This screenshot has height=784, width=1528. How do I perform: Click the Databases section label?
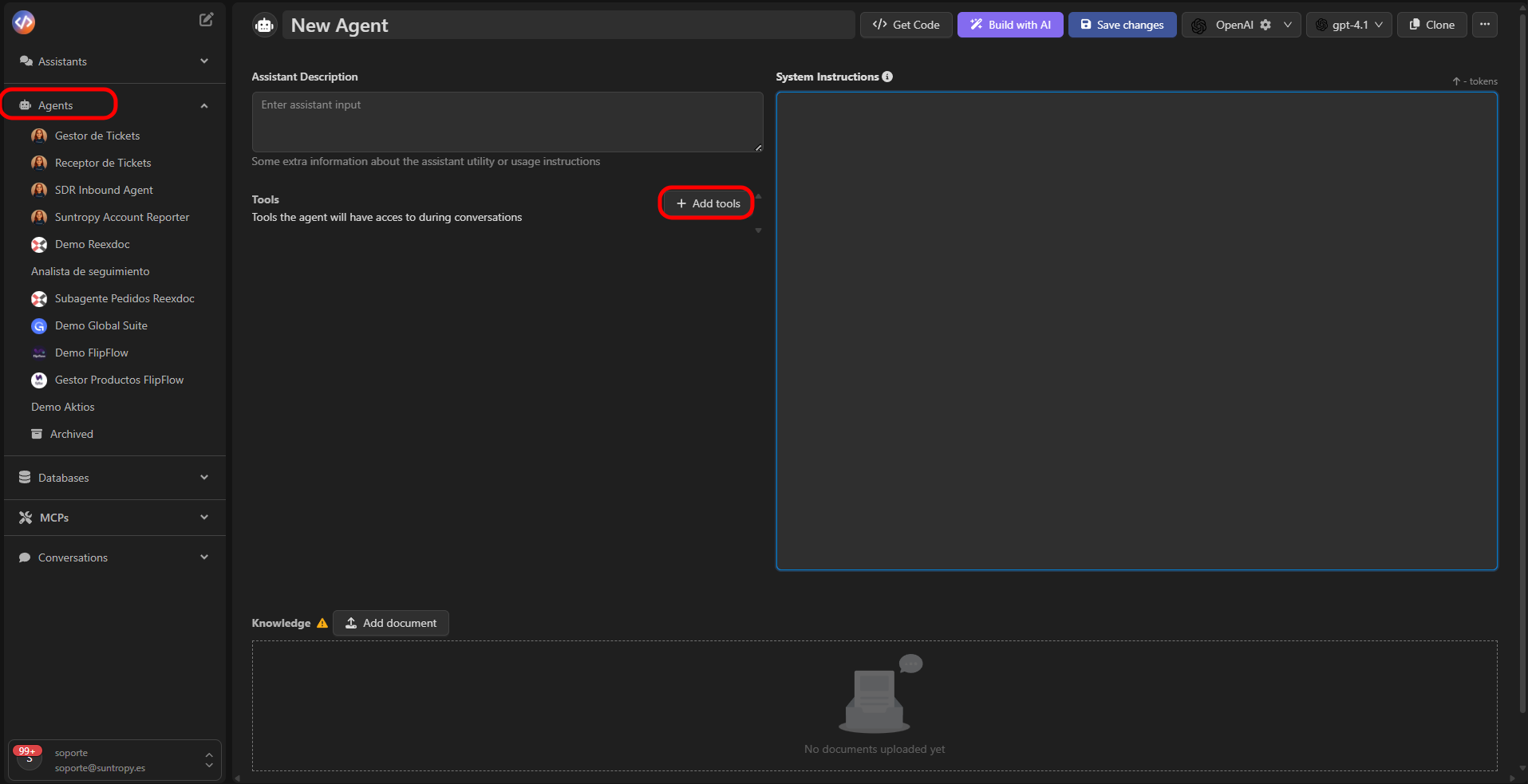click(64, 478)
